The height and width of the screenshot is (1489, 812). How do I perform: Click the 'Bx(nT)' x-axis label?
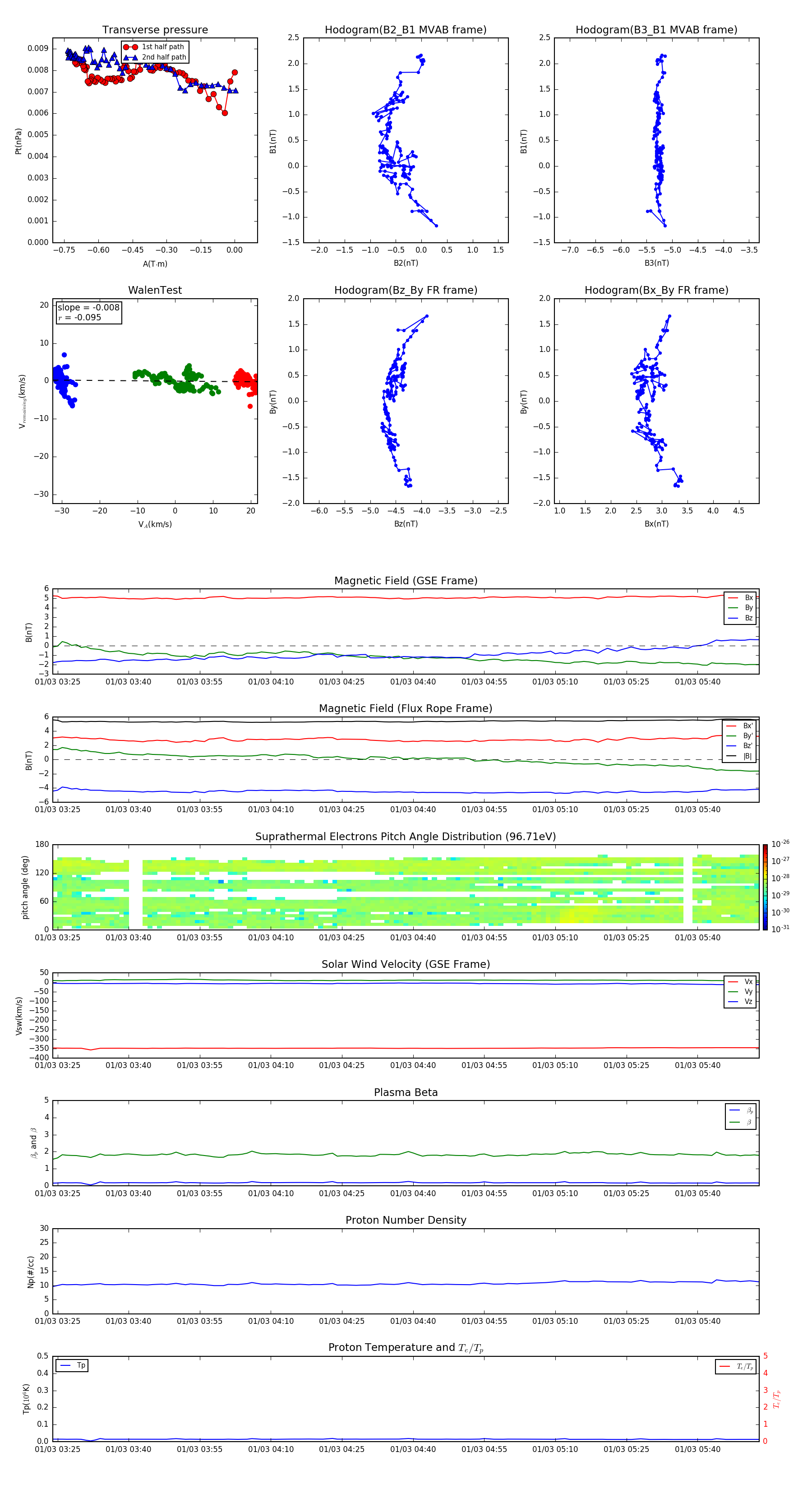[656, 524]
